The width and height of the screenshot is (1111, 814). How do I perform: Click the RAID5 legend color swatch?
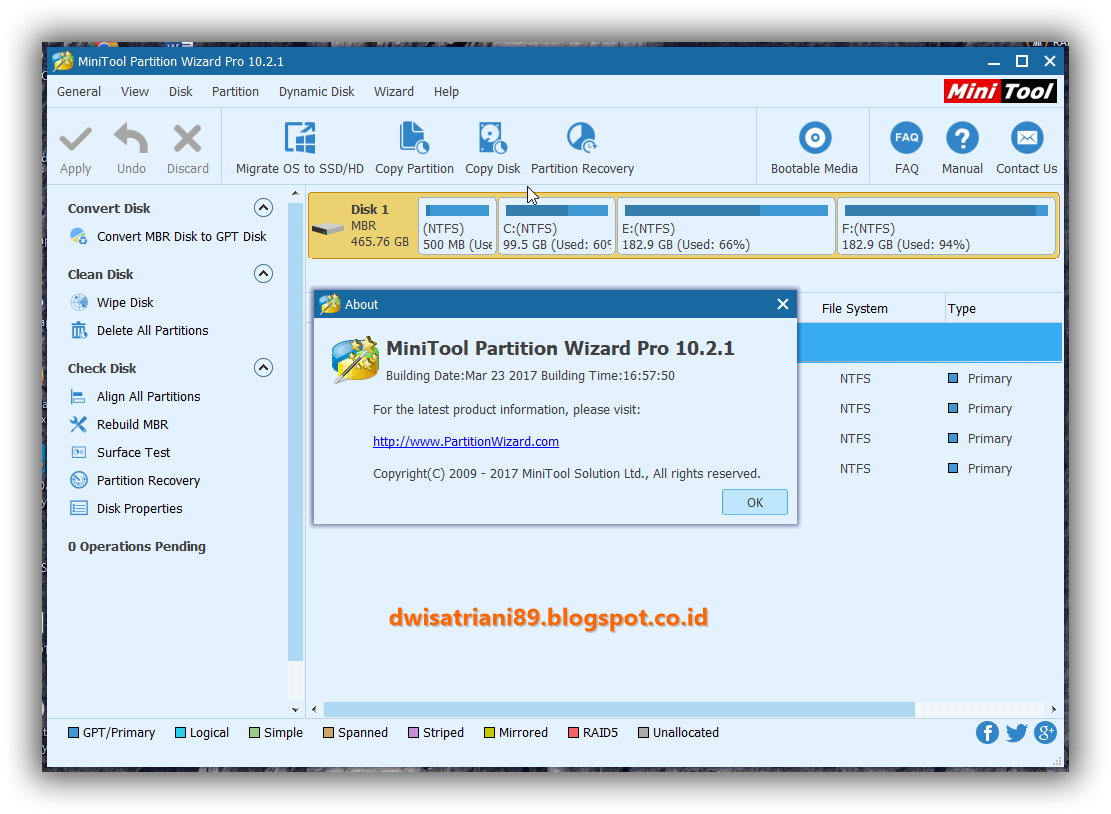573,733
